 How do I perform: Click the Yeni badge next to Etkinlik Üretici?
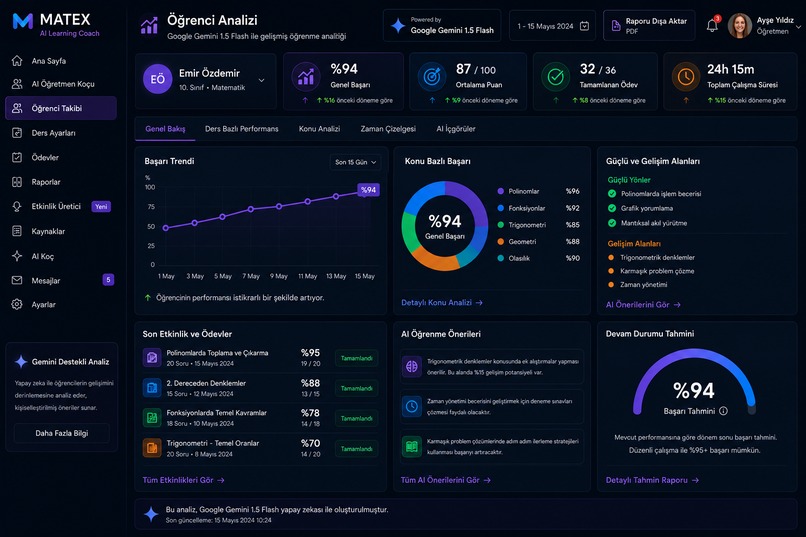click(101, 207)
